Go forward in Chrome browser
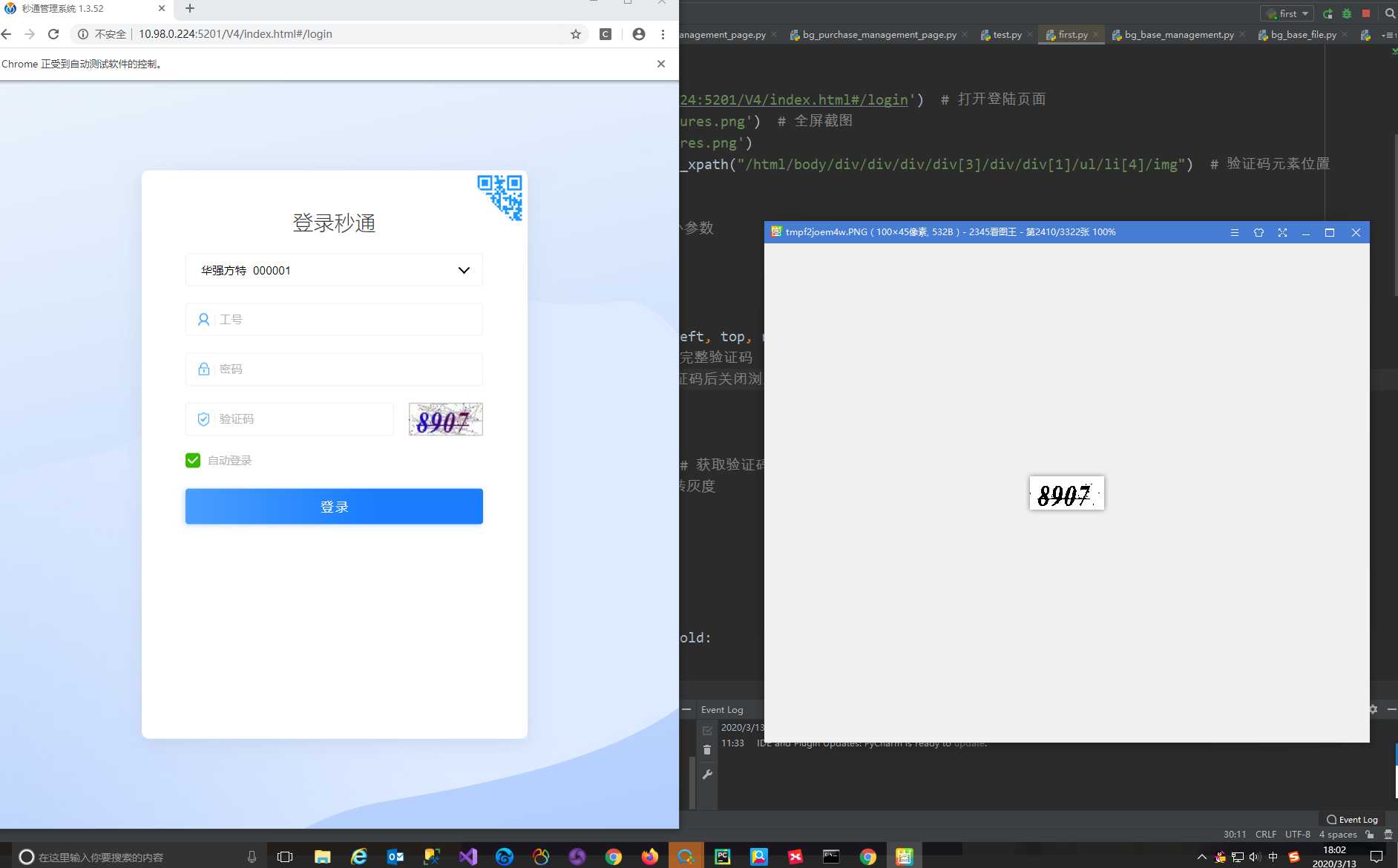Screen dimensions: 1398x868 [x=30, y=34]
